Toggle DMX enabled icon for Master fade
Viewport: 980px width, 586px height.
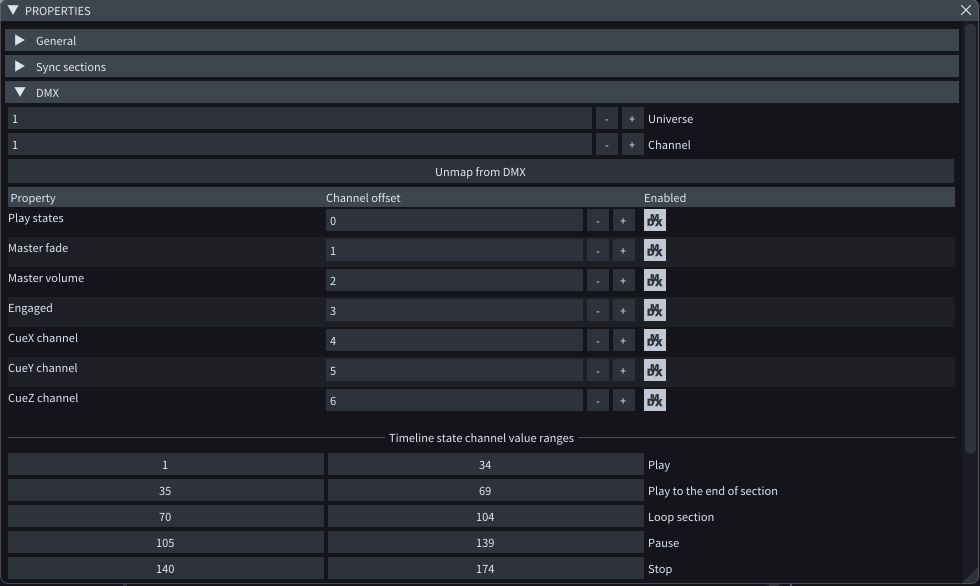pos(655,251)
